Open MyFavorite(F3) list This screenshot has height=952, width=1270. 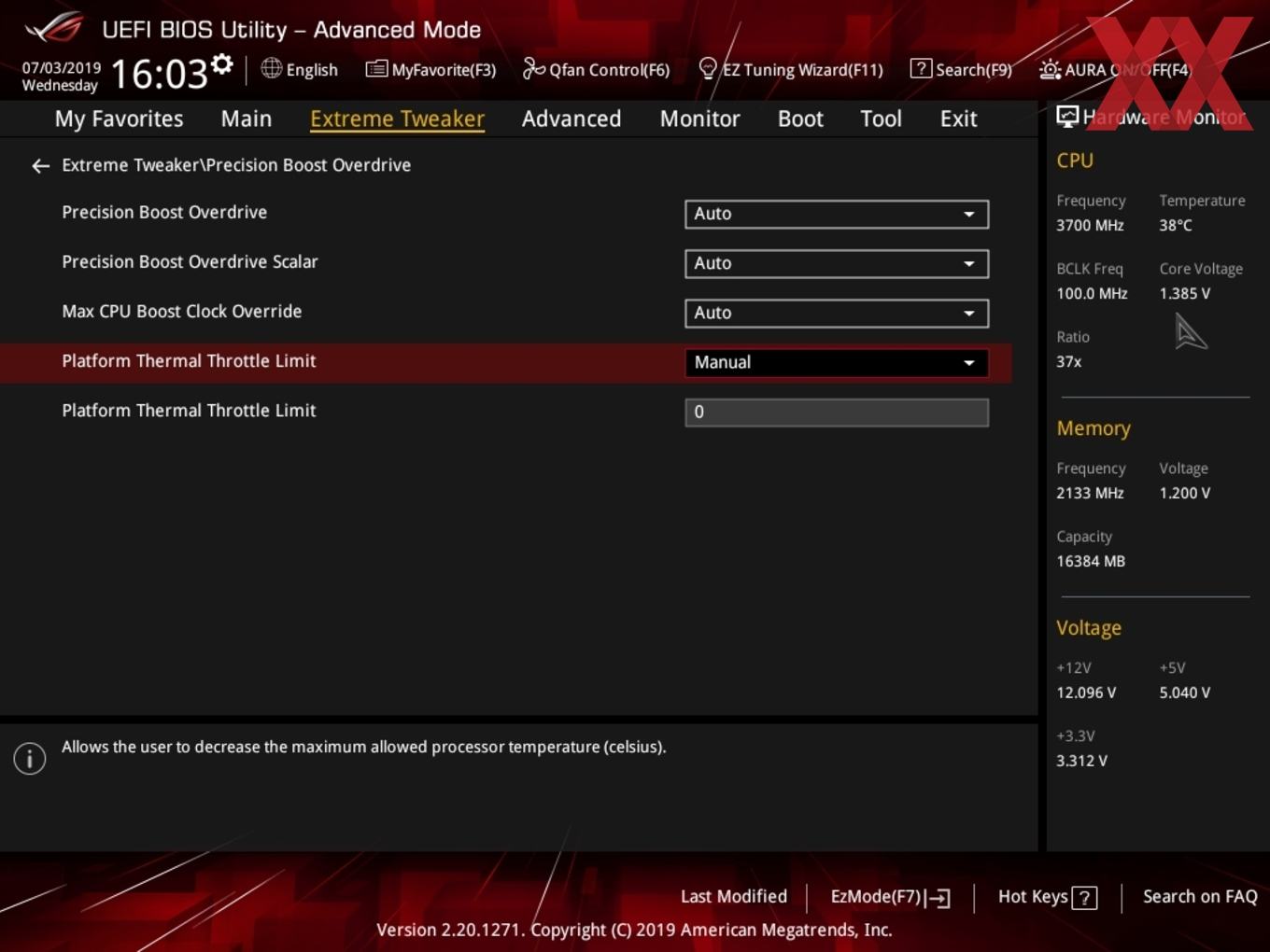[431, 70]
